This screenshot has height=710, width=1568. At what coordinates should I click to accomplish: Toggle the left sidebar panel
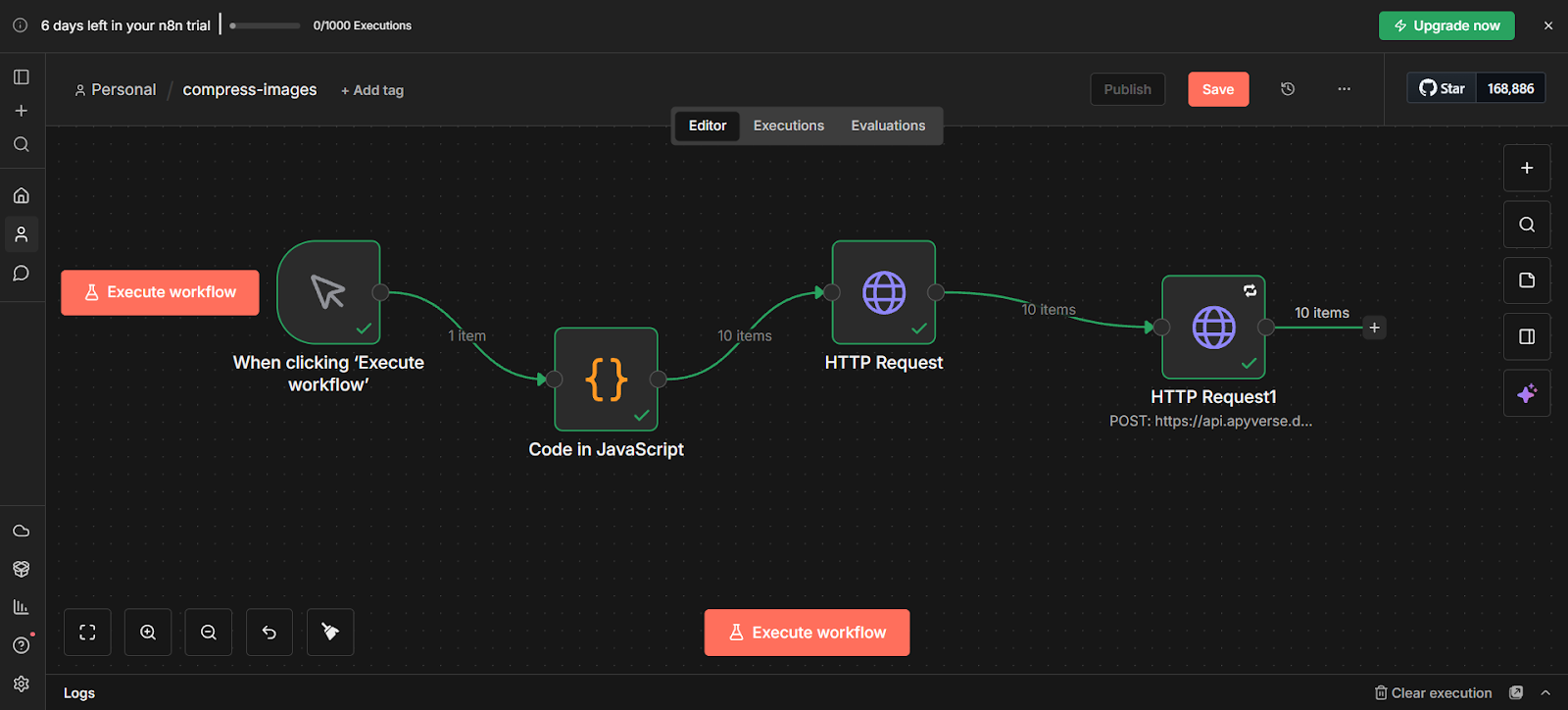click(x=22, y=76)
